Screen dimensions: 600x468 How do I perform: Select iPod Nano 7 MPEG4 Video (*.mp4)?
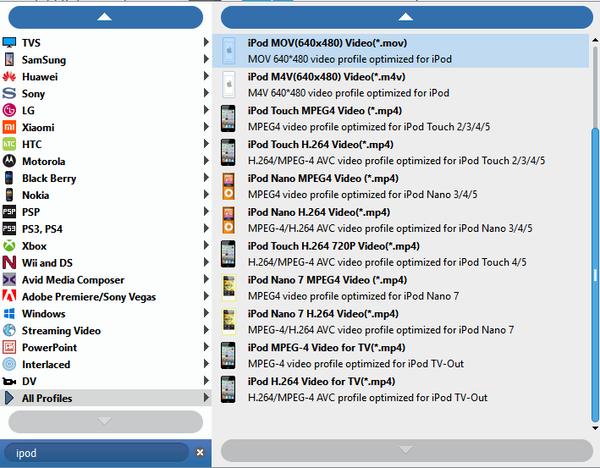[401, 288]
